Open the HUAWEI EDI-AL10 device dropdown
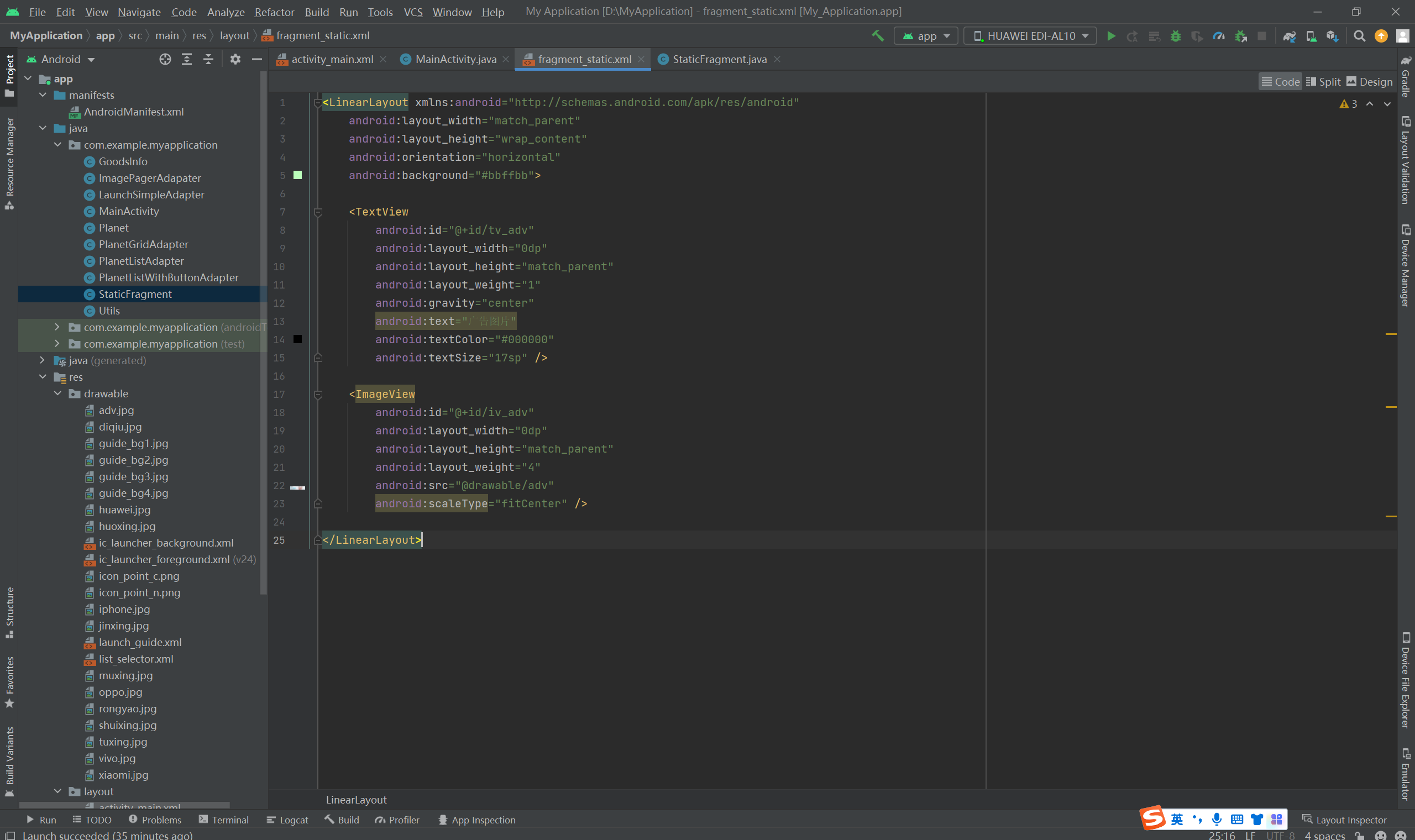This screenshot has height=840, width=1415. tap(1030, 36)
